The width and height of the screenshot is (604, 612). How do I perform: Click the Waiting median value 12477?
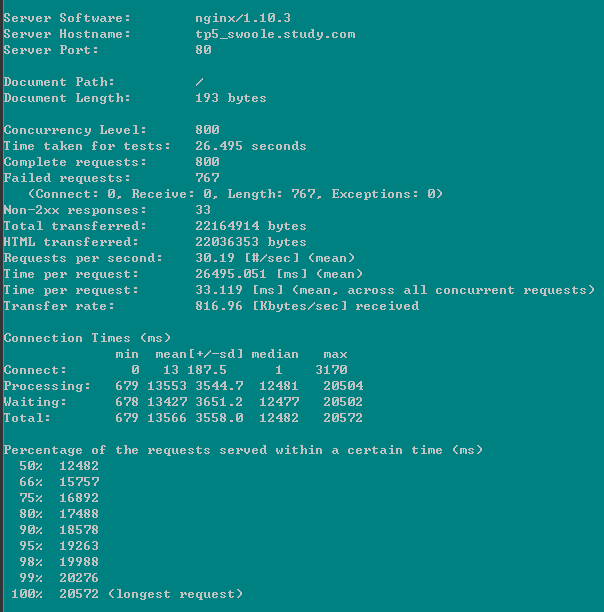[x=279, y=402]
